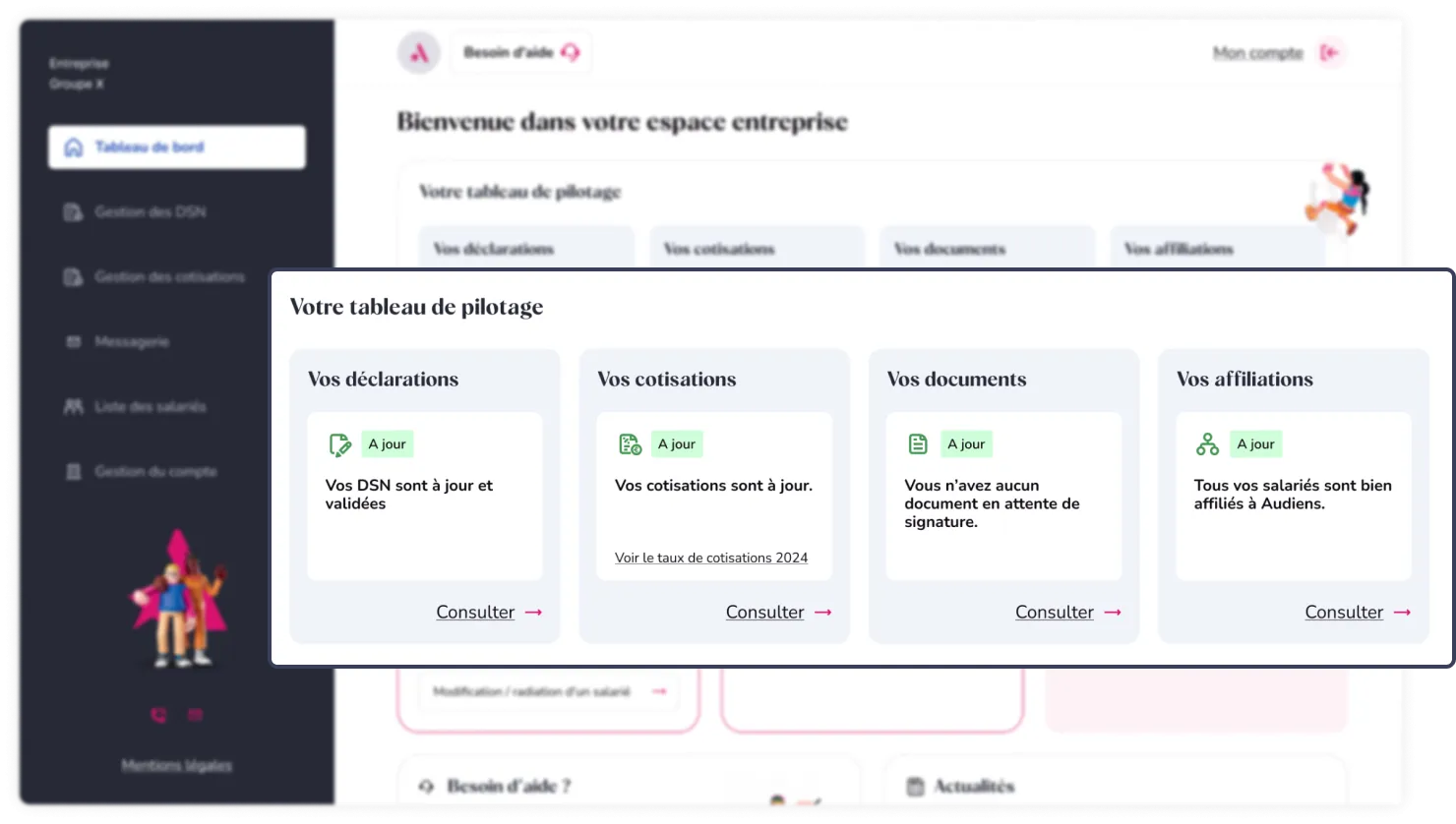Image resolution: width=1456 pixels, height=824 pixels.
Task: Click the mail envelope icon in sidebar
Action: [x=195, y=715]
